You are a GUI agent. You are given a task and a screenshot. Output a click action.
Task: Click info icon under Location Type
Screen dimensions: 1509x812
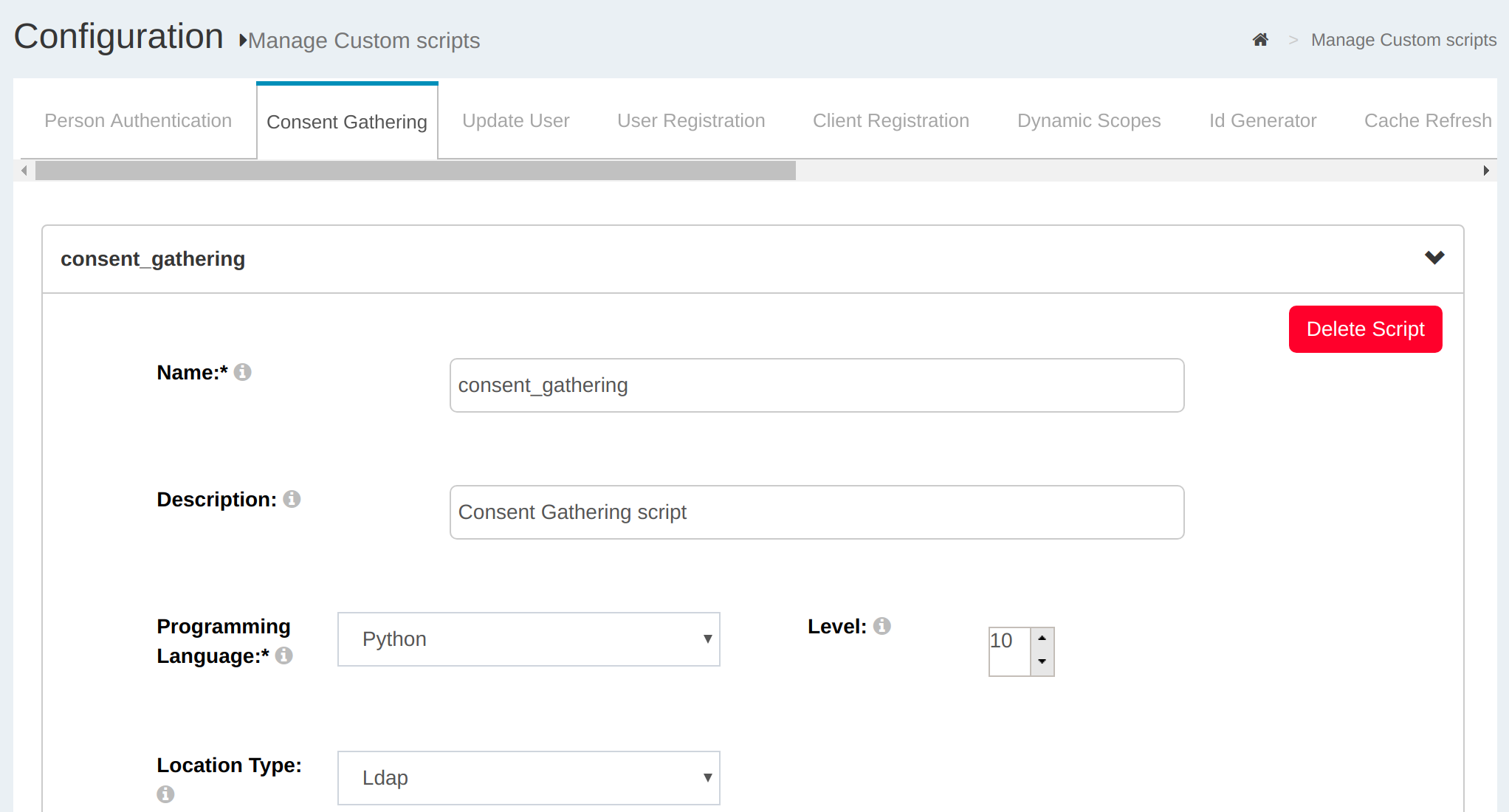pyautogui.click(x=165, y=794)
